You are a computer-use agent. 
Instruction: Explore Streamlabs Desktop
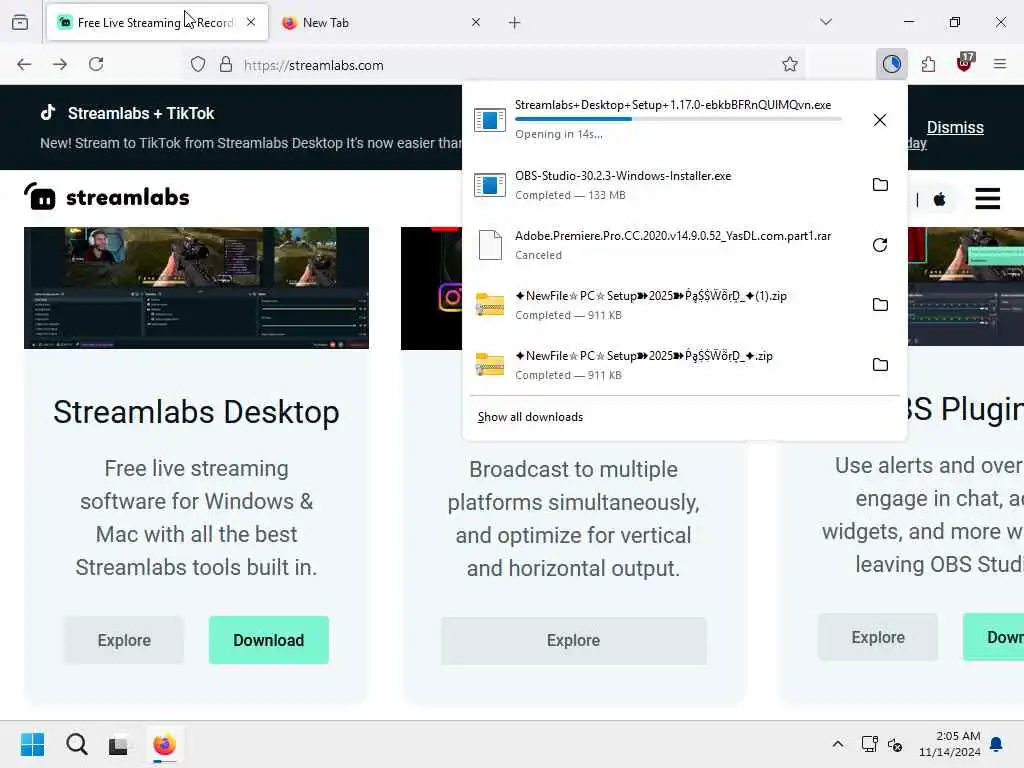pyautogui.click(x=124, y=640)
